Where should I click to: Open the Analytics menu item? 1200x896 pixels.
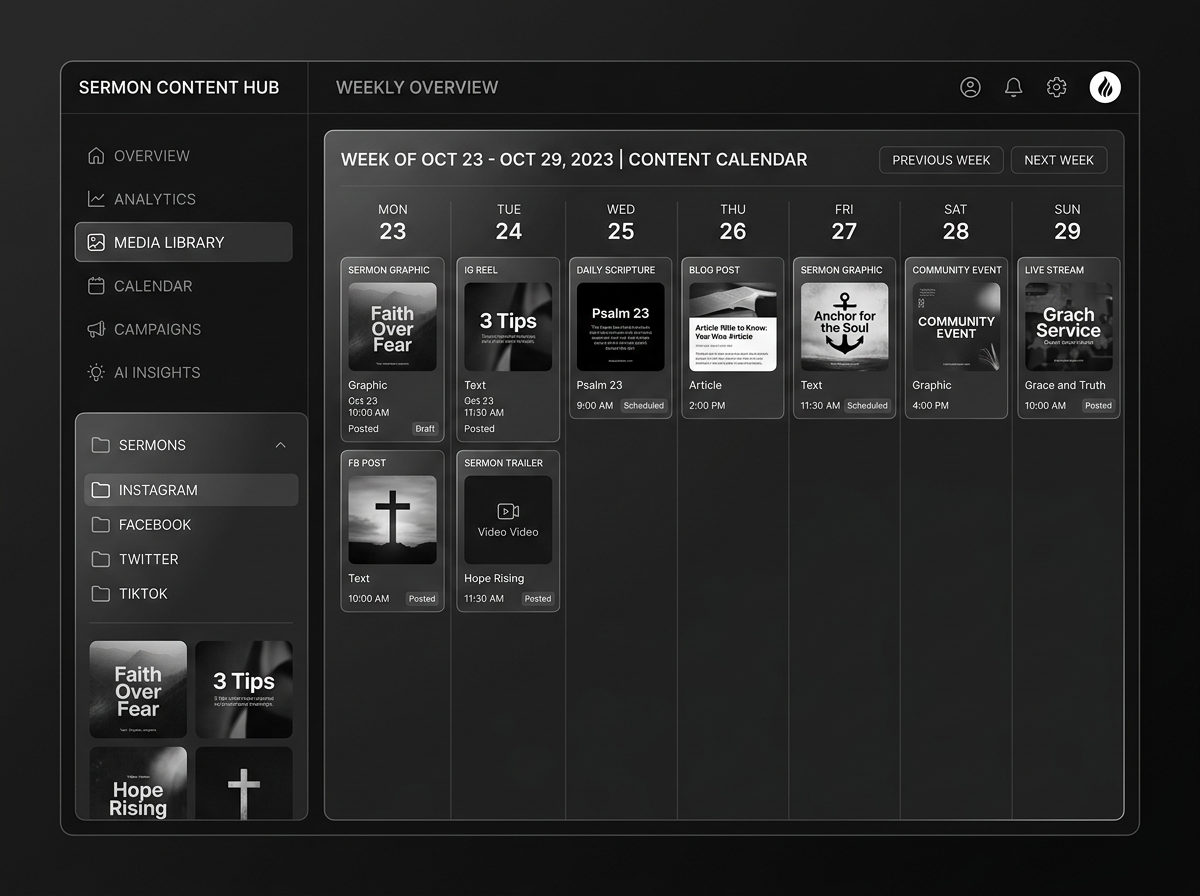(x=183, y=199)
